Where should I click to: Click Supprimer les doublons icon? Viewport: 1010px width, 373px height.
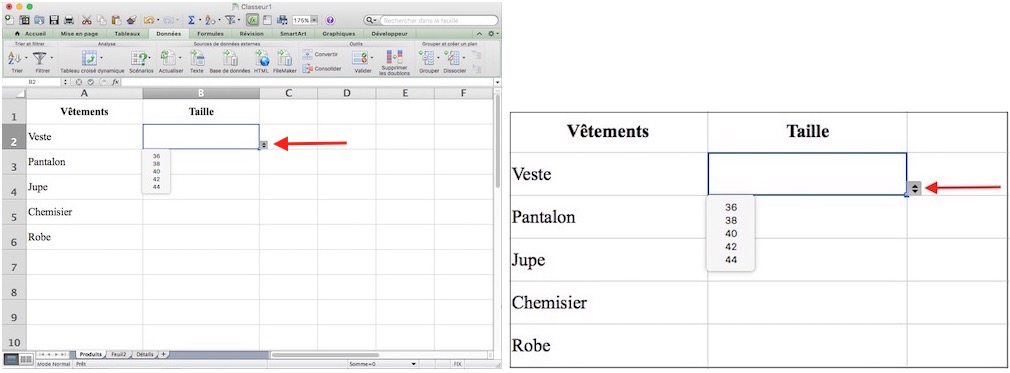(x=394, y=57)
